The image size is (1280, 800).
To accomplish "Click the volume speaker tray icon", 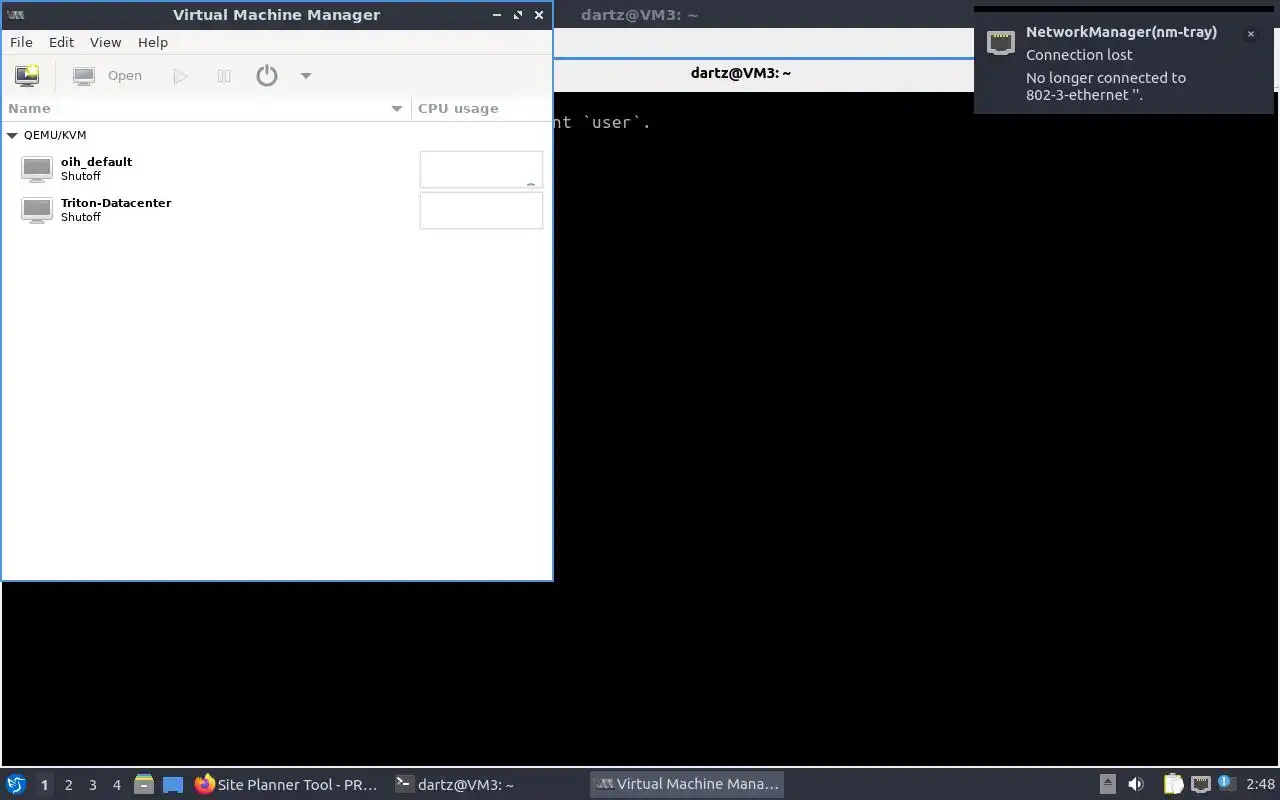I will (1135, 784).
